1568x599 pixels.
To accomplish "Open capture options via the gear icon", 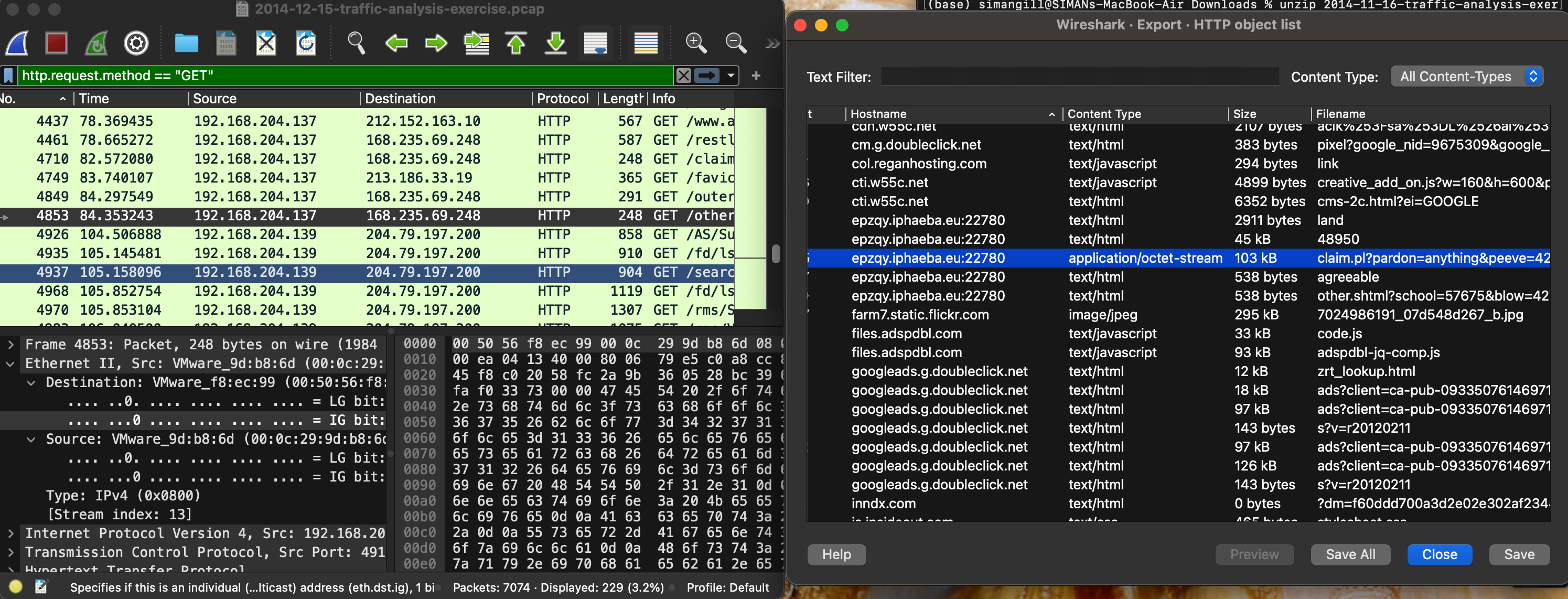I will 136,42.
